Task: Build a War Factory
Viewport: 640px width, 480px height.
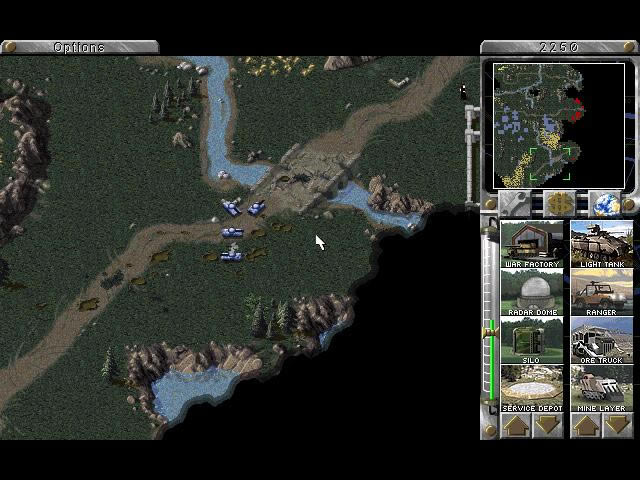Action: (532, 244)
